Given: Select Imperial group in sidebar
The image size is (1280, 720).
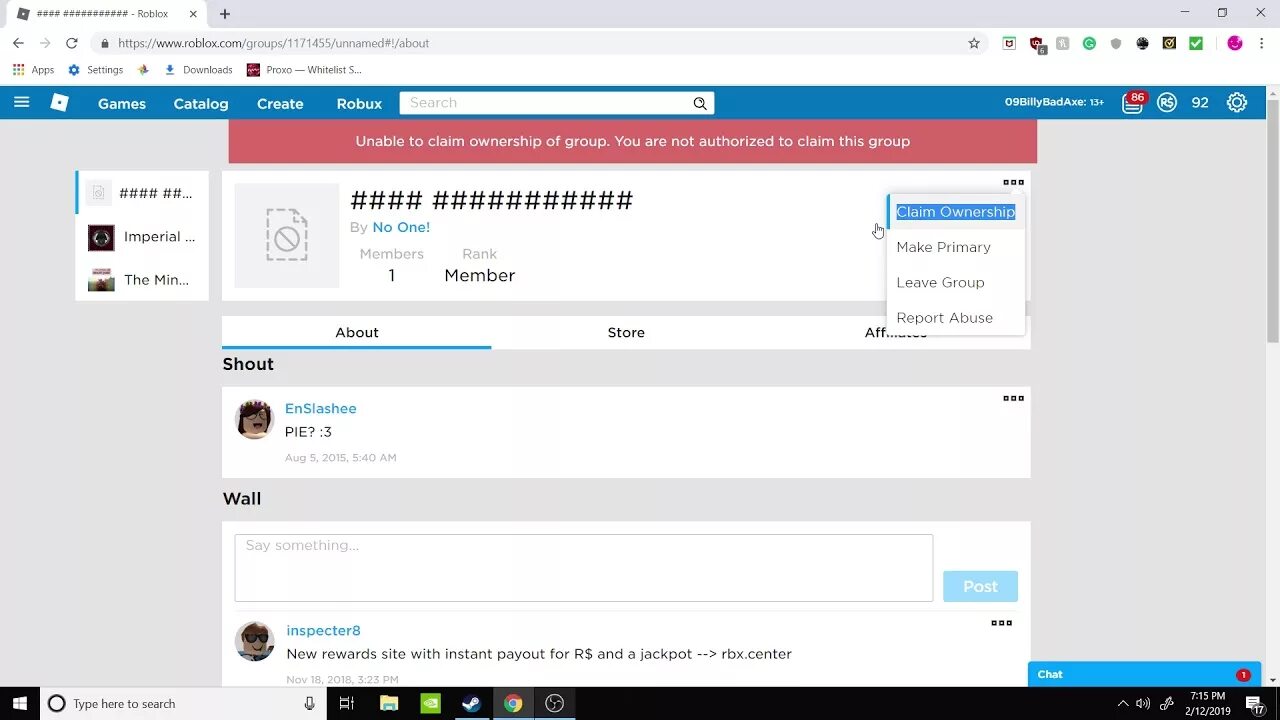Looking at the screenshot, I should (142, 237).
